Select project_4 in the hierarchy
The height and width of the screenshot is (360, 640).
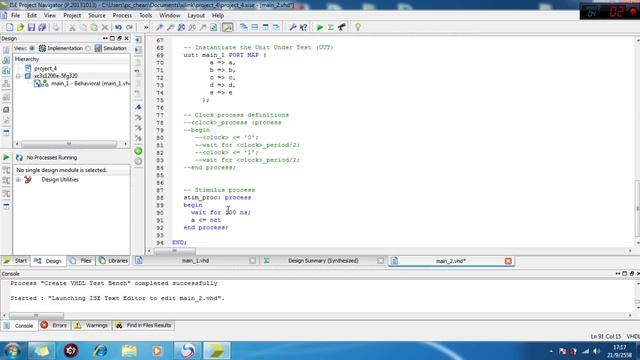(45, 68)
